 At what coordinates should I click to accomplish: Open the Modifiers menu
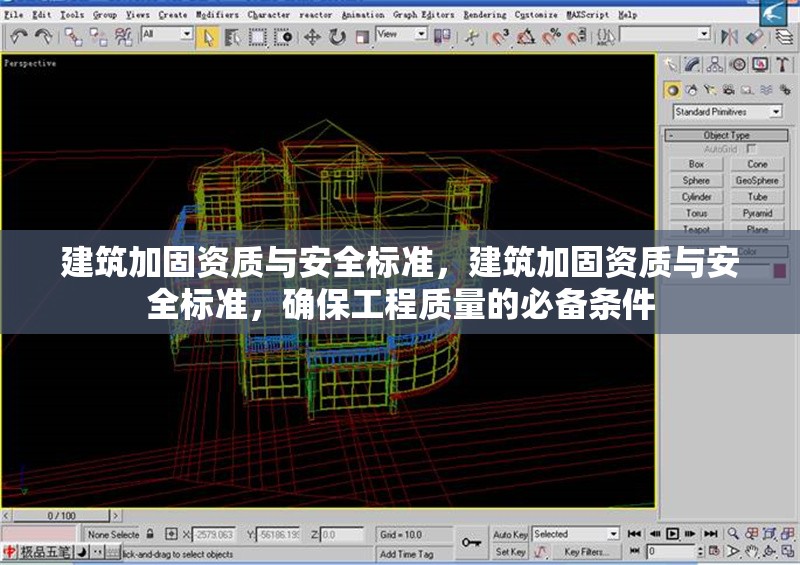coord(217,15)
